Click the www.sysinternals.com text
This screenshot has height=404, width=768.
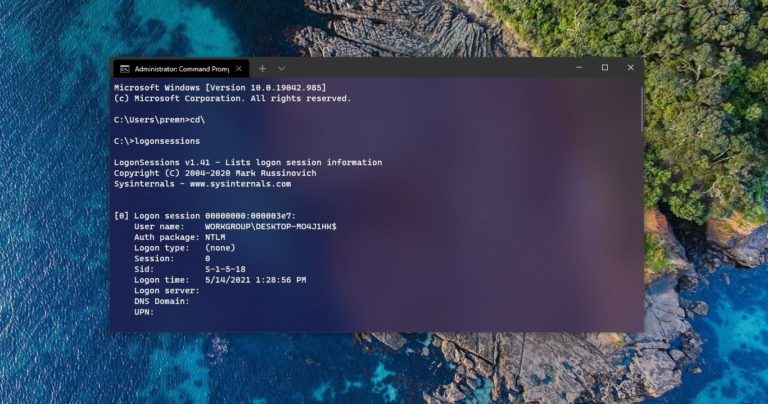240,184
